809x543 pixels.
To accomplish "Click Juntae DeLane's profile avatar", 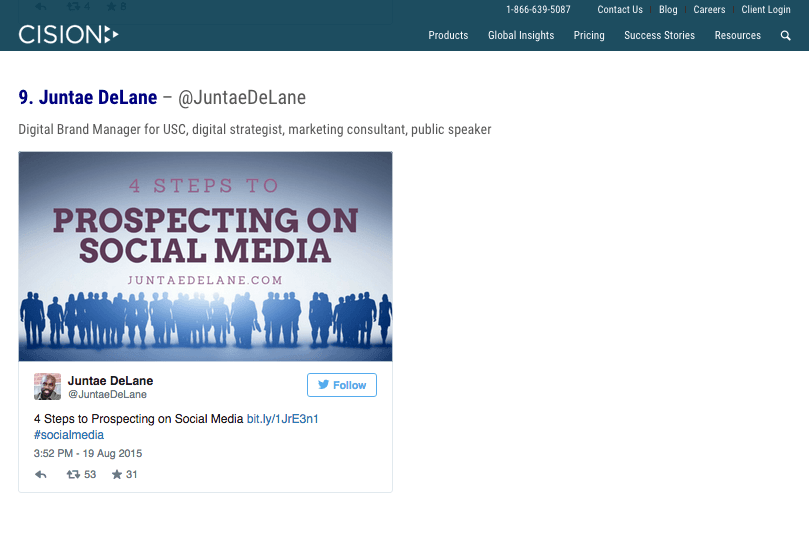I will coord(47,387).
